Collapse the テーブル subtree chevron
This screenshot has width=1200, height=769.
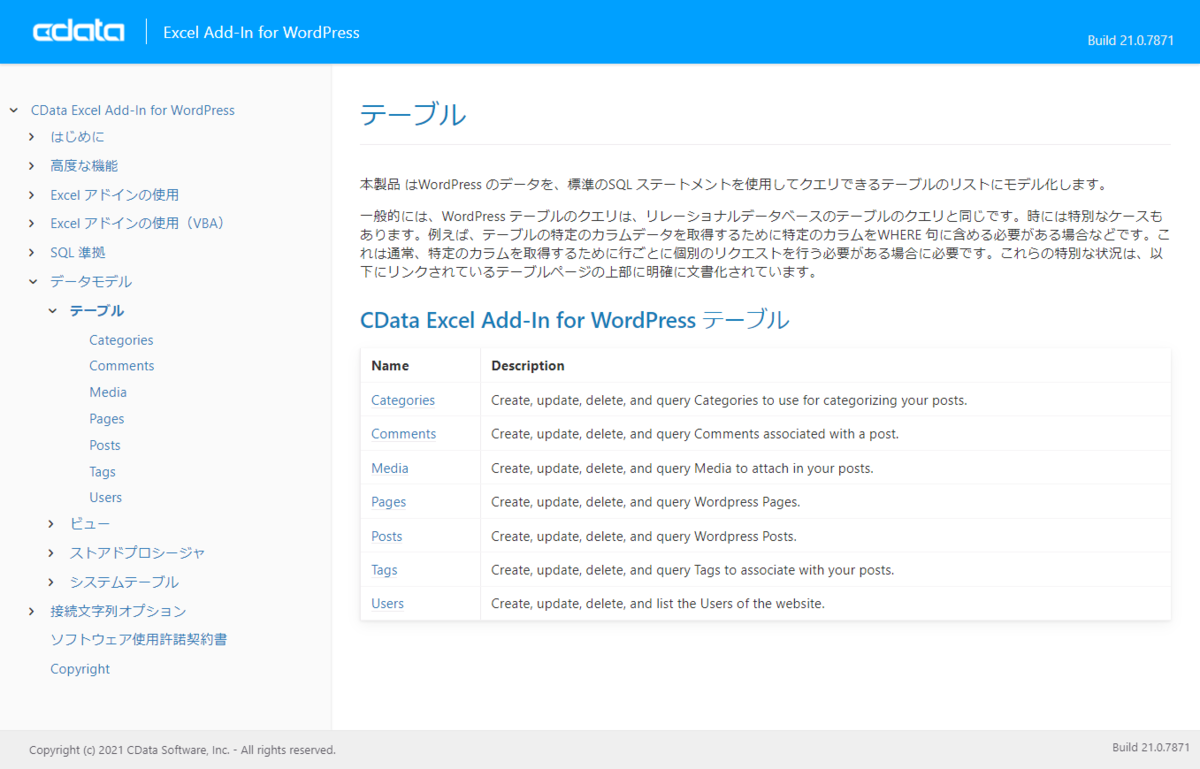click(52, 311)
